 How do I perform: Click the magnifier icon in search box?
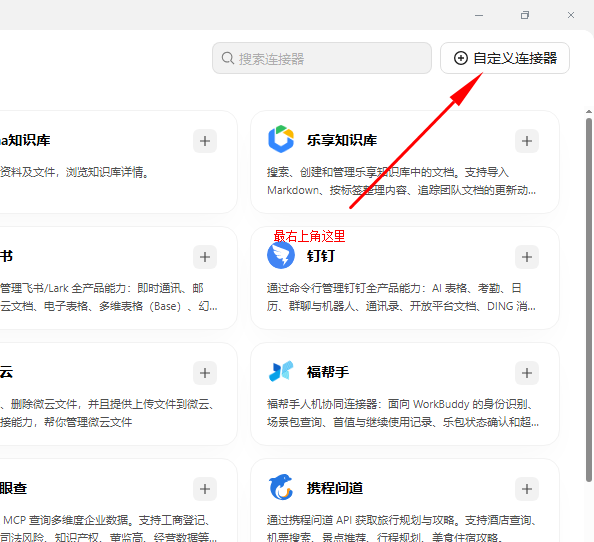coord(228,58)
